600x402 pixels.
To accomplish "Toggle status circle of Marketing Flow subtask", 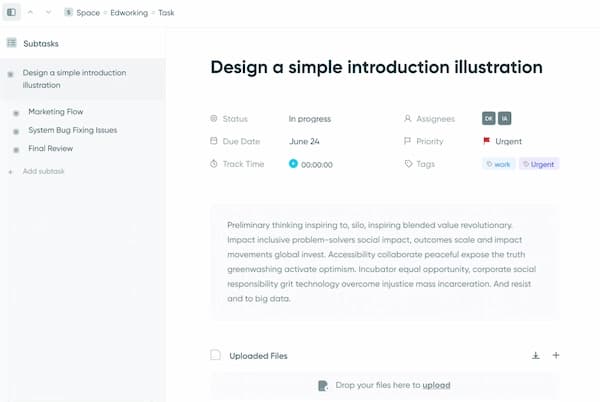I will point(16,112).
